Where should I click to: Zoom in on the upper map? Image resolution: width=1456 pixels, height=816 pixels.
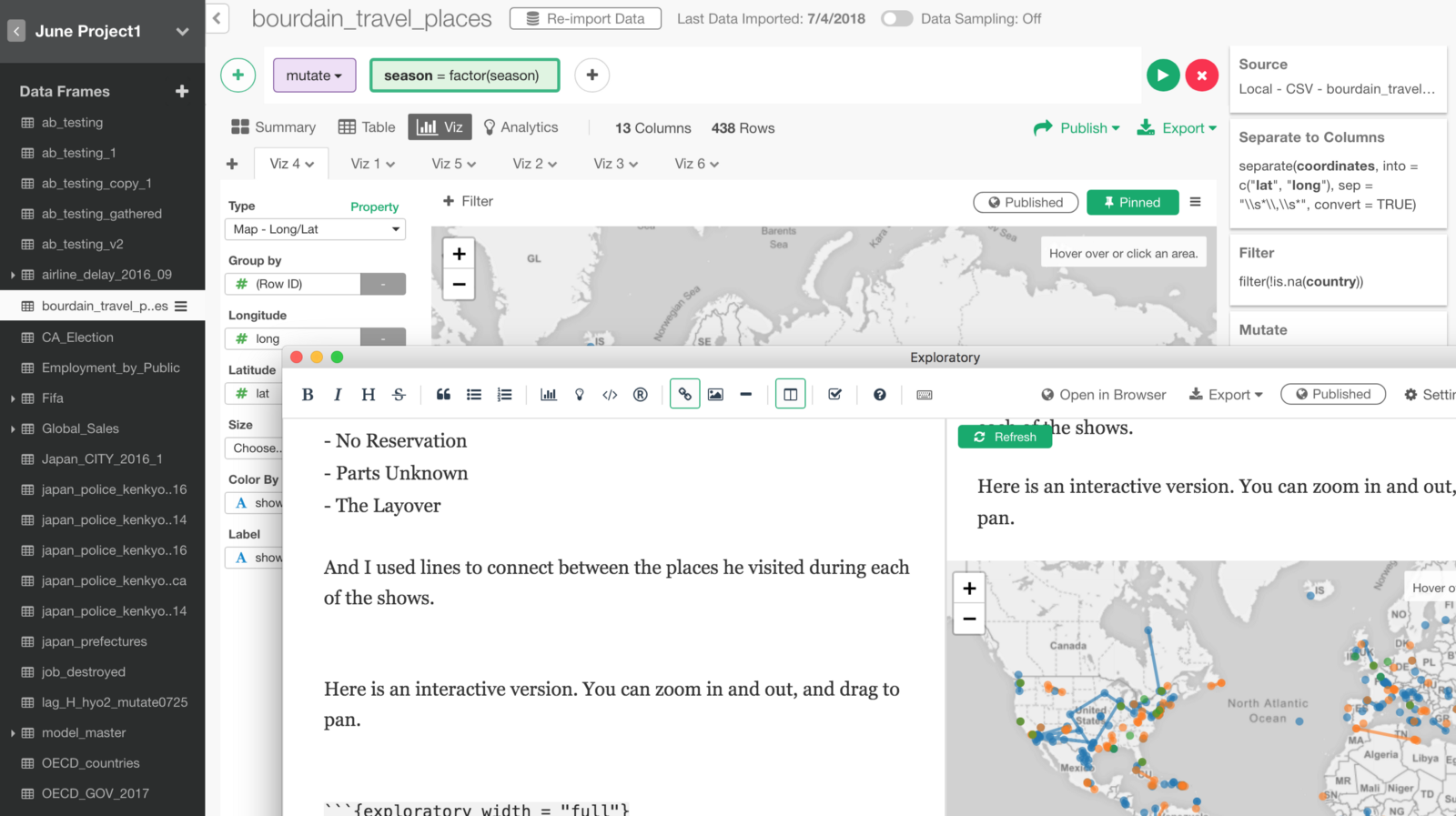[x=460, y=254]
